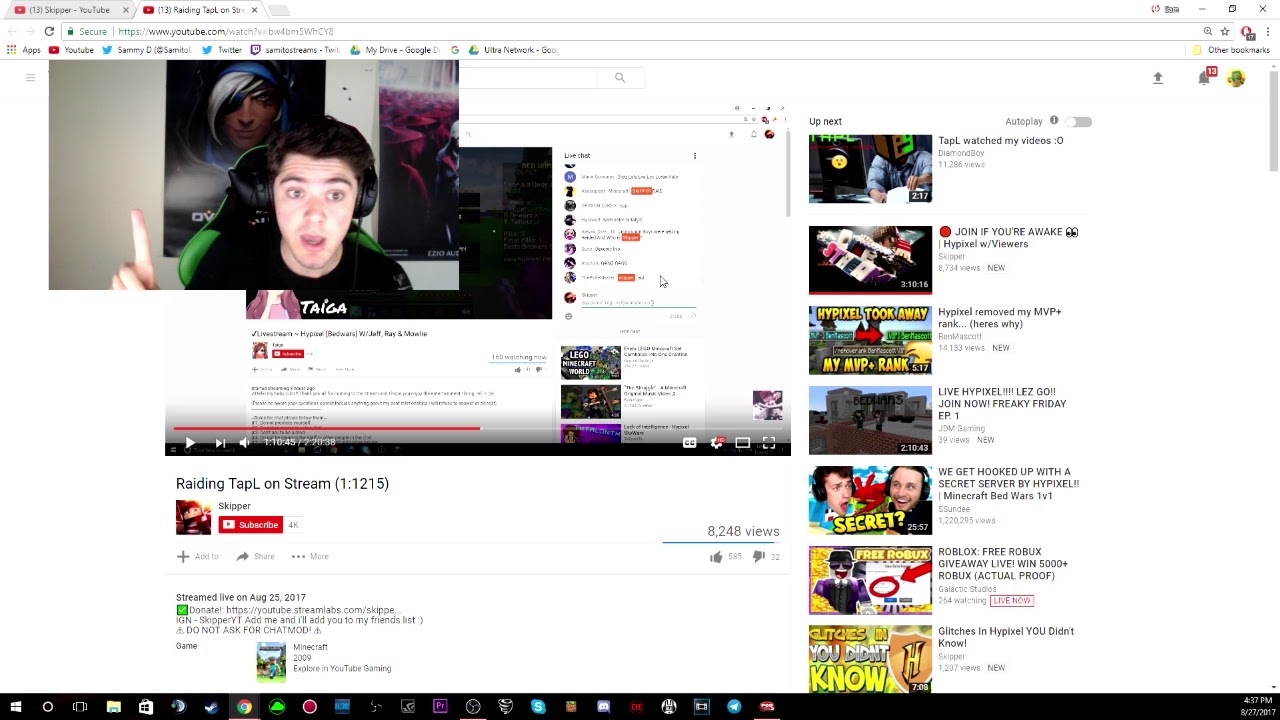Open the player settings gear with HD badge
The width and height of the screenshot is (1280, 720).
[716, 443]
